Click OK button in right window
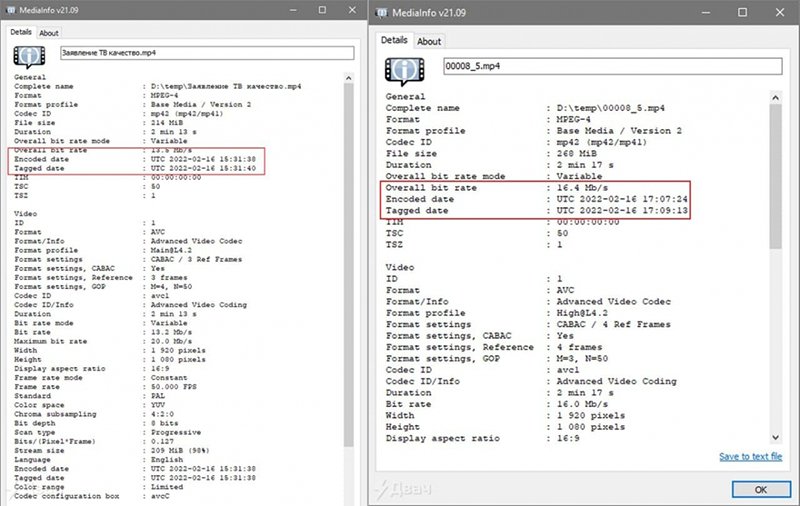 761,489
